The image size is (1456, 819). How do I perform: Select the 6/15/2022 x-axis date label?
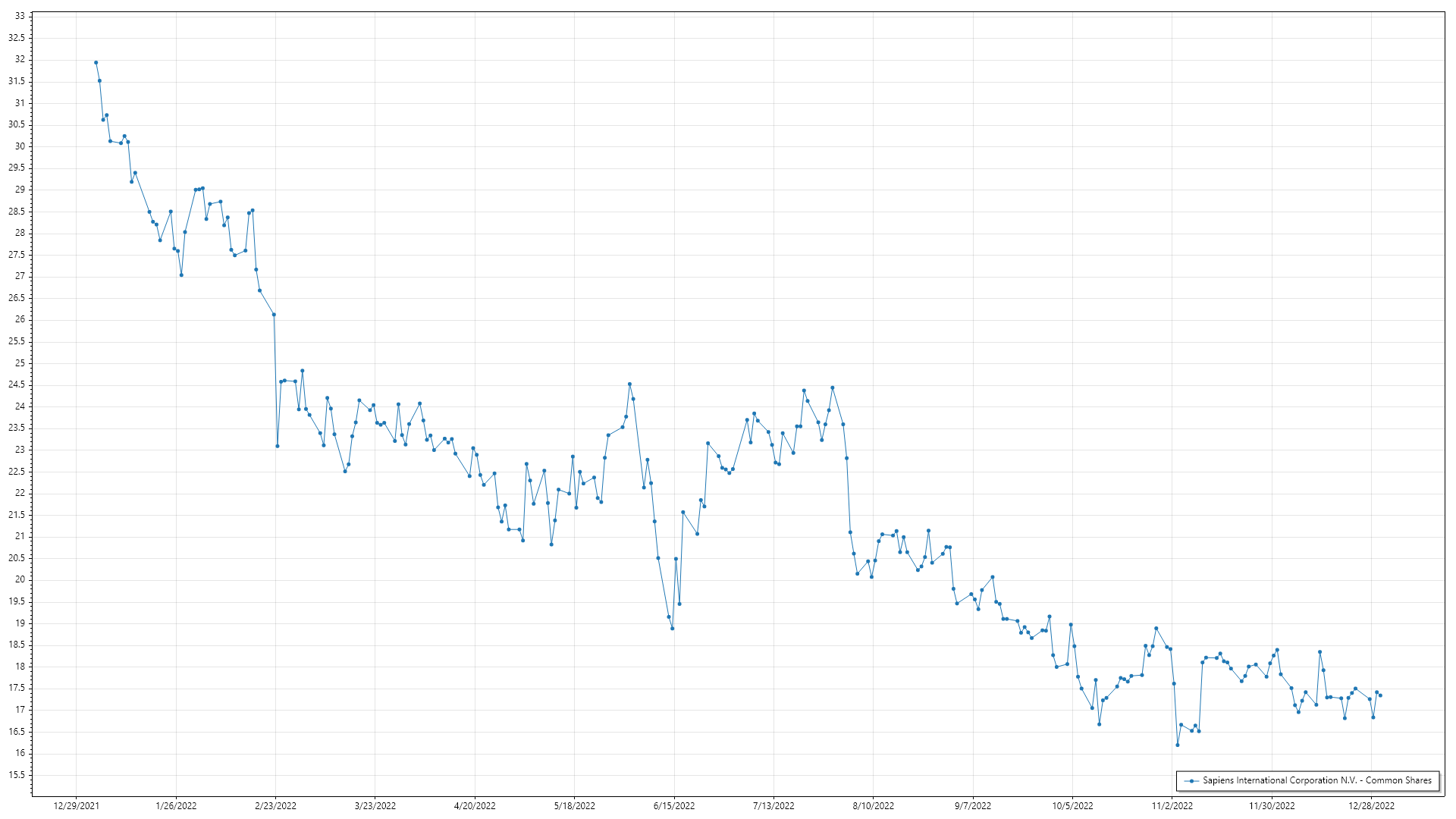click(x=674, y=805)
